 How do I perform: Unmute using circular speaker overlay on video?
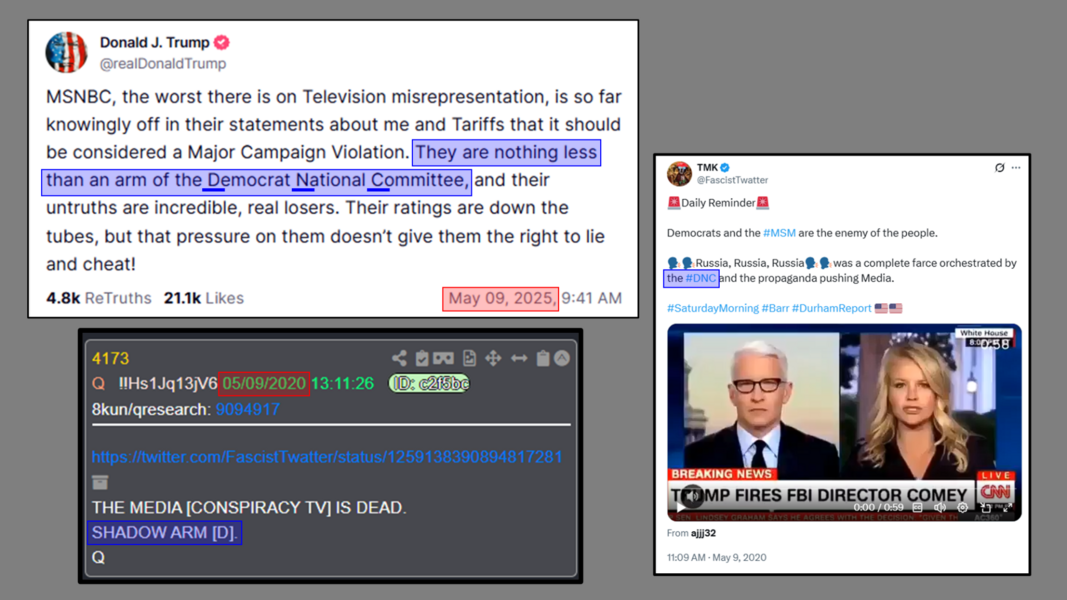(692, 497)
